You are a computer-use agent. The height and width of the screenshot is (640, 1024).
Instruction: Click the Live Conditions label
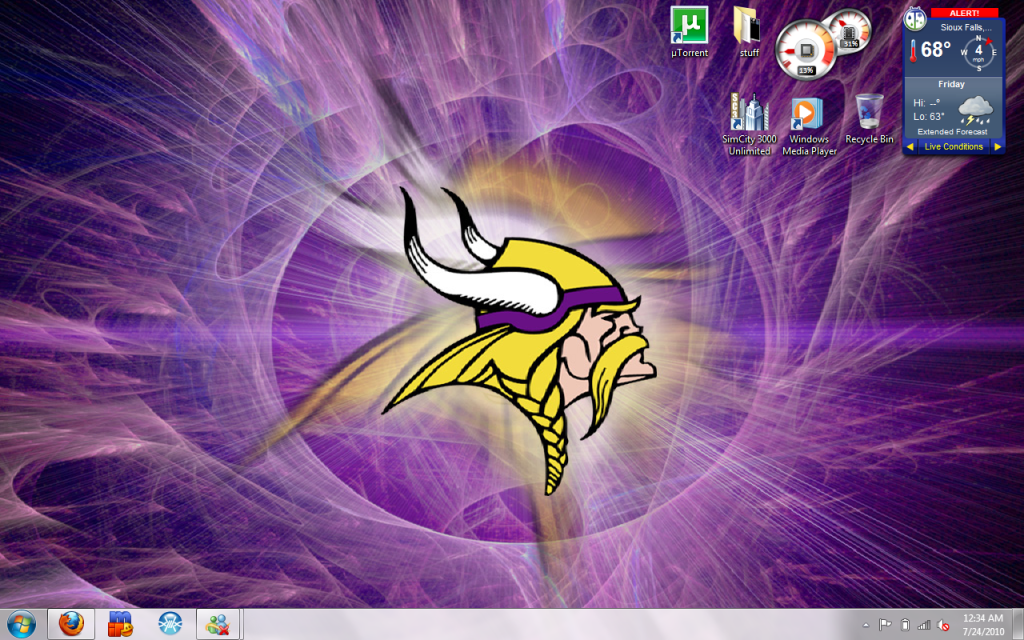point(953,147)
